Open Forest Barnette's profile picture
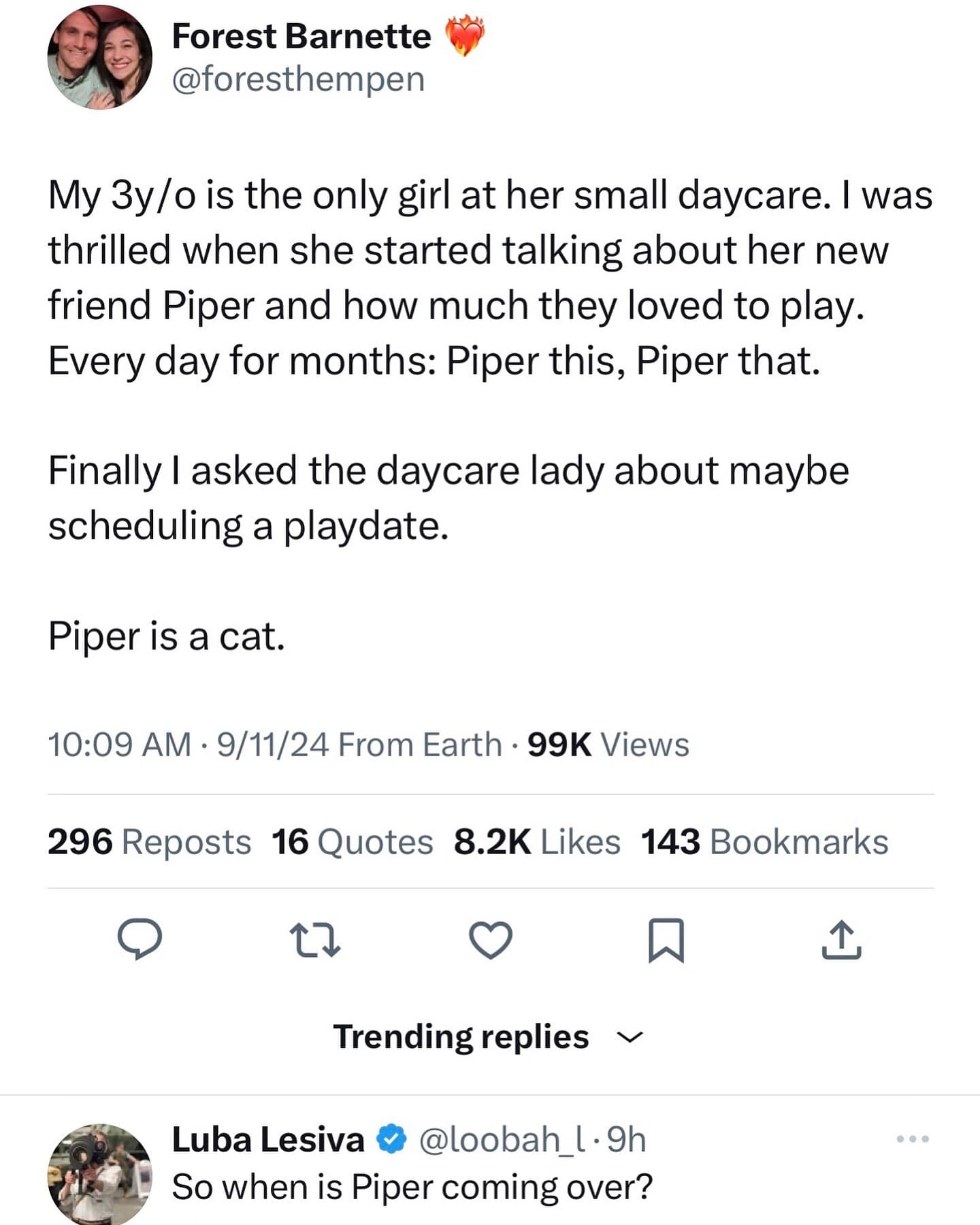The height and width of the screenshot is (1225, 980). pos(99,57)
